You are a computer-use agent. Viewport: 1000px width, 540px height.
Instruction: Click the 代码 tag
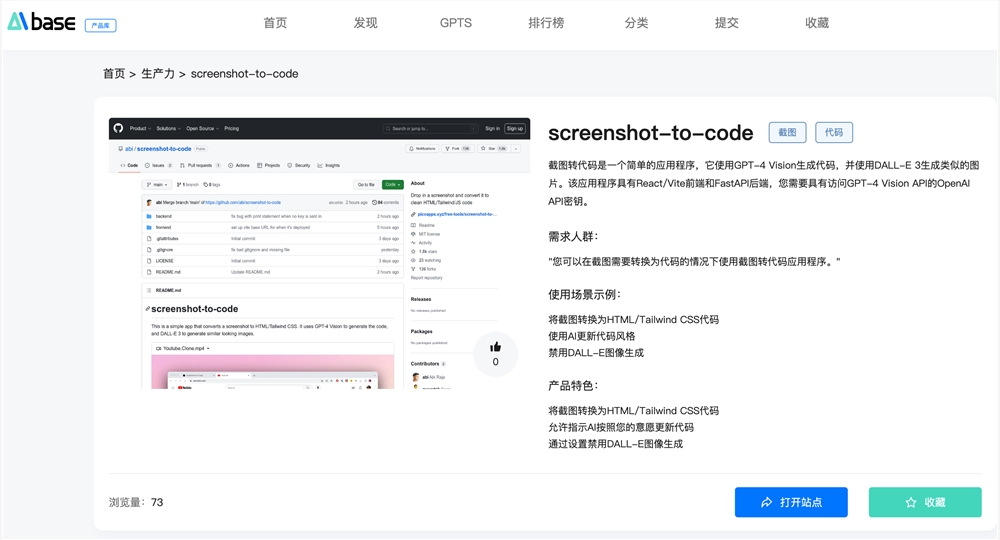[x=834, y=133]
